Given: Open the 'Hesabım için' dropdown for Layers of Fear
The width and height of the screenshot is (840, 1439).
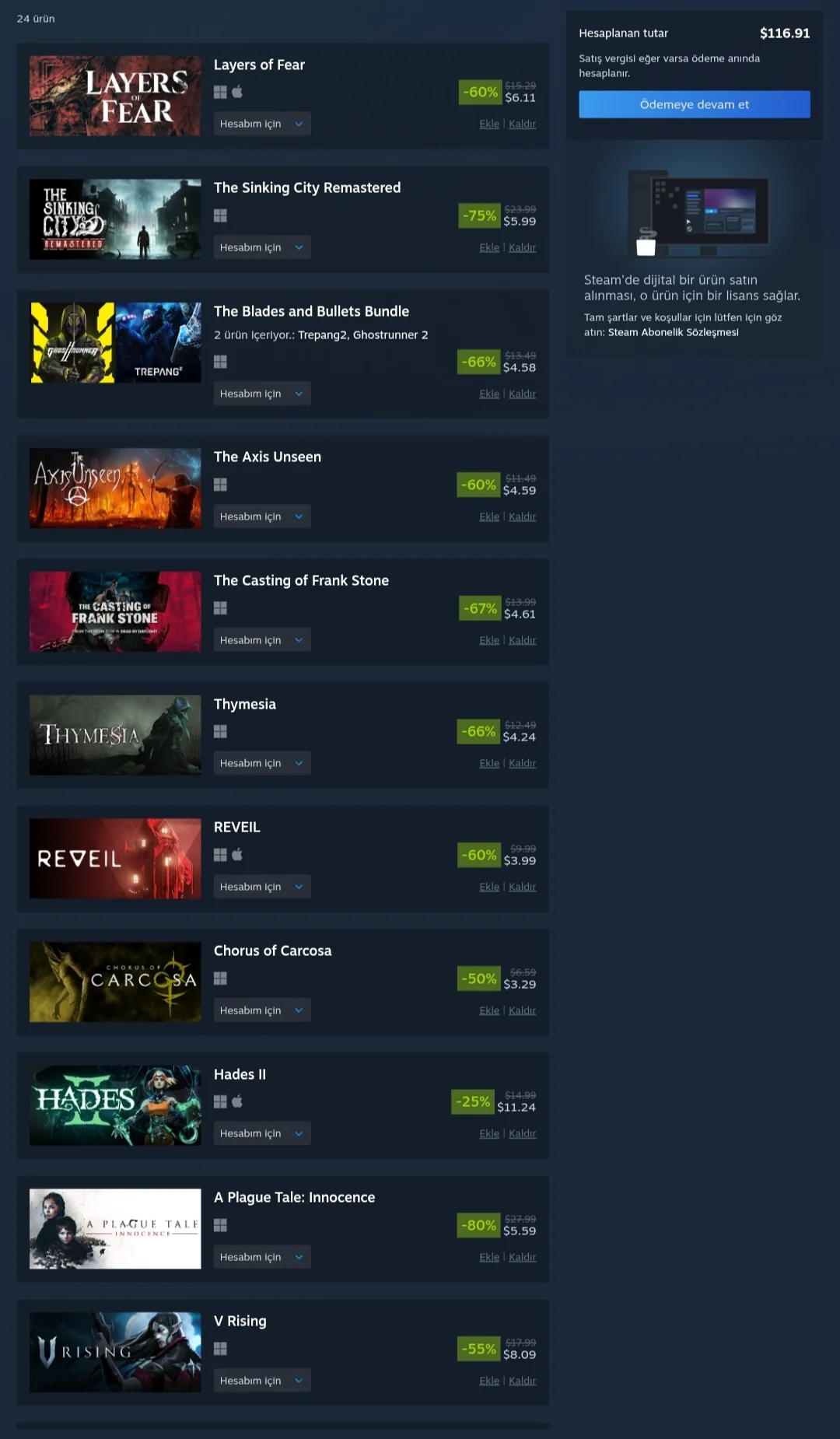Looking at the screenshot, I should tap(262, 124).
